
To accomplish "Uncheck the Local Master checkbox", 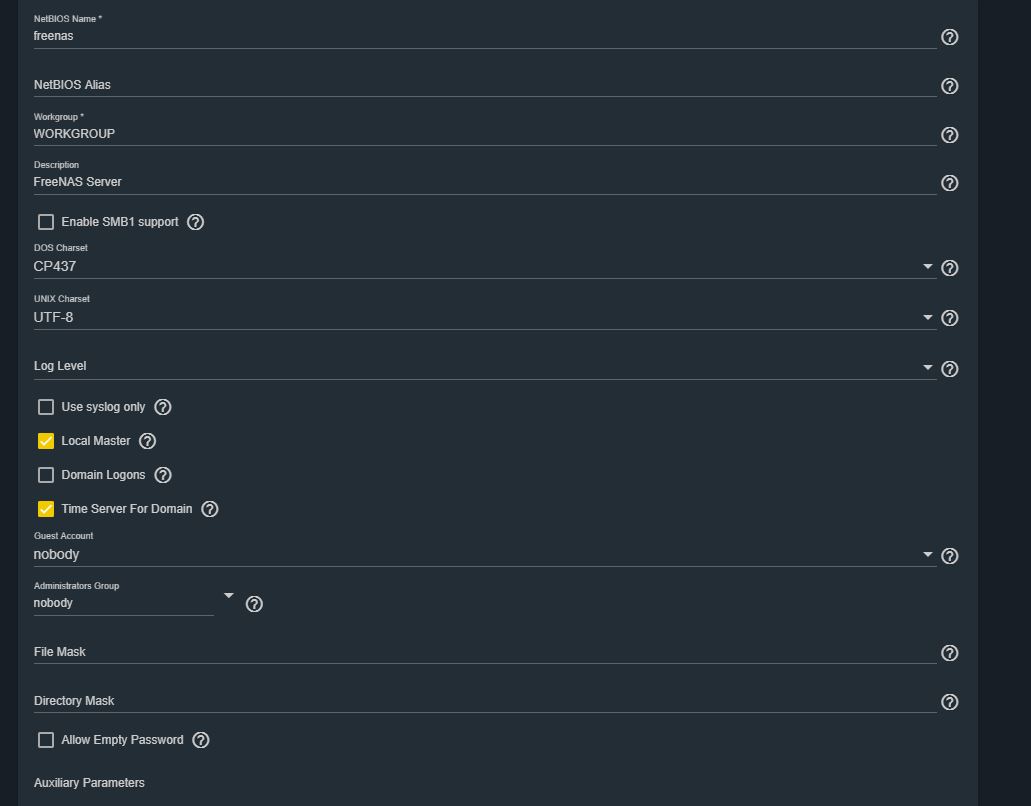I will 46,441.
